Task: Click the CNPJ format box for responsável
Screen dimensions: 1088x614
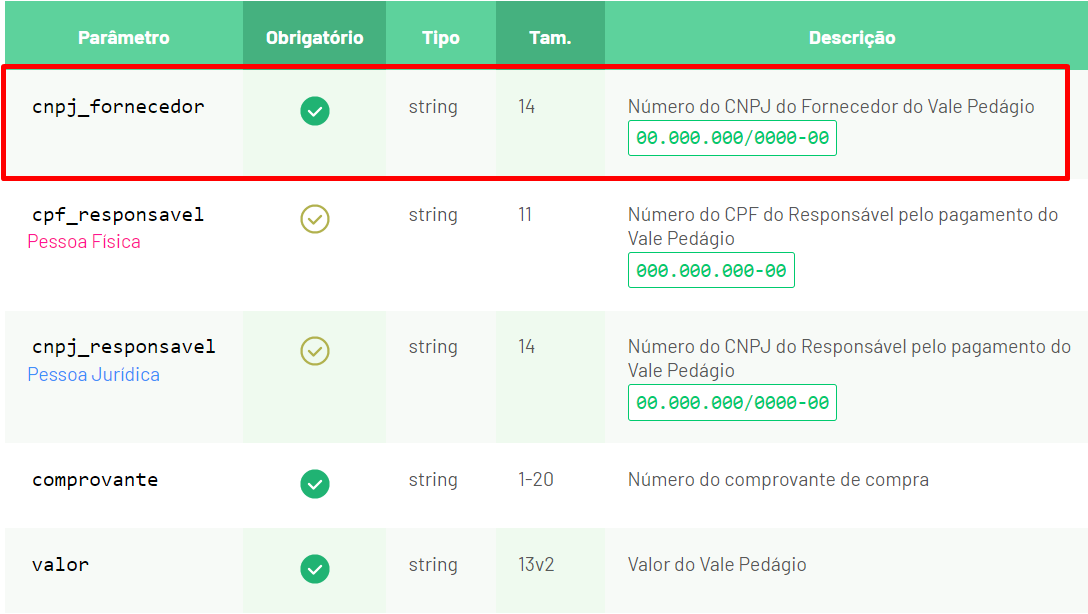Action: [732, 402]
